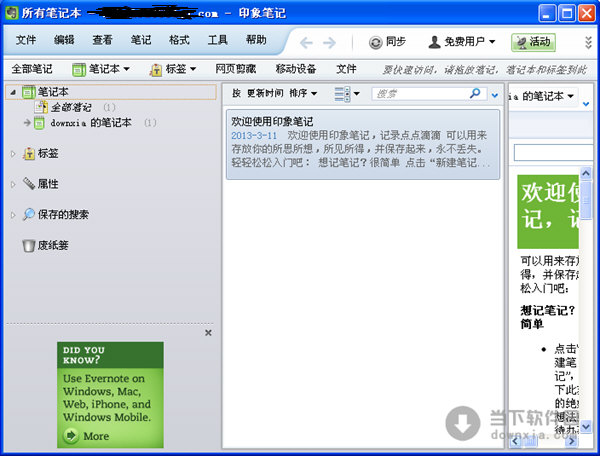Open the list view options dropdown
This screenshot has width=600, height=456.
[x=347, y=94]
